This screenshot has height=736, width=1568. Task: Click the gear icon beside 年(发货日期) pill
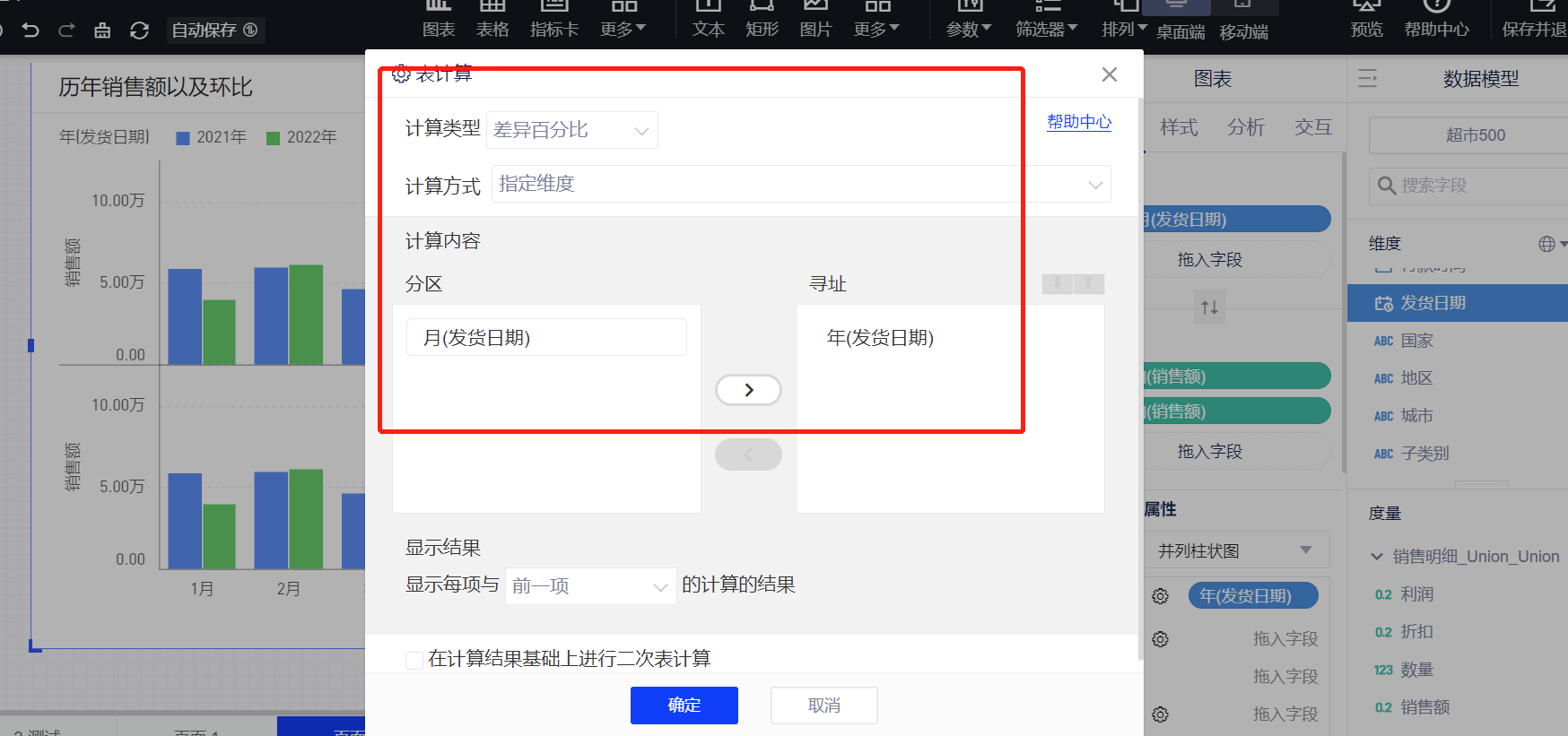pos(1160,596)
